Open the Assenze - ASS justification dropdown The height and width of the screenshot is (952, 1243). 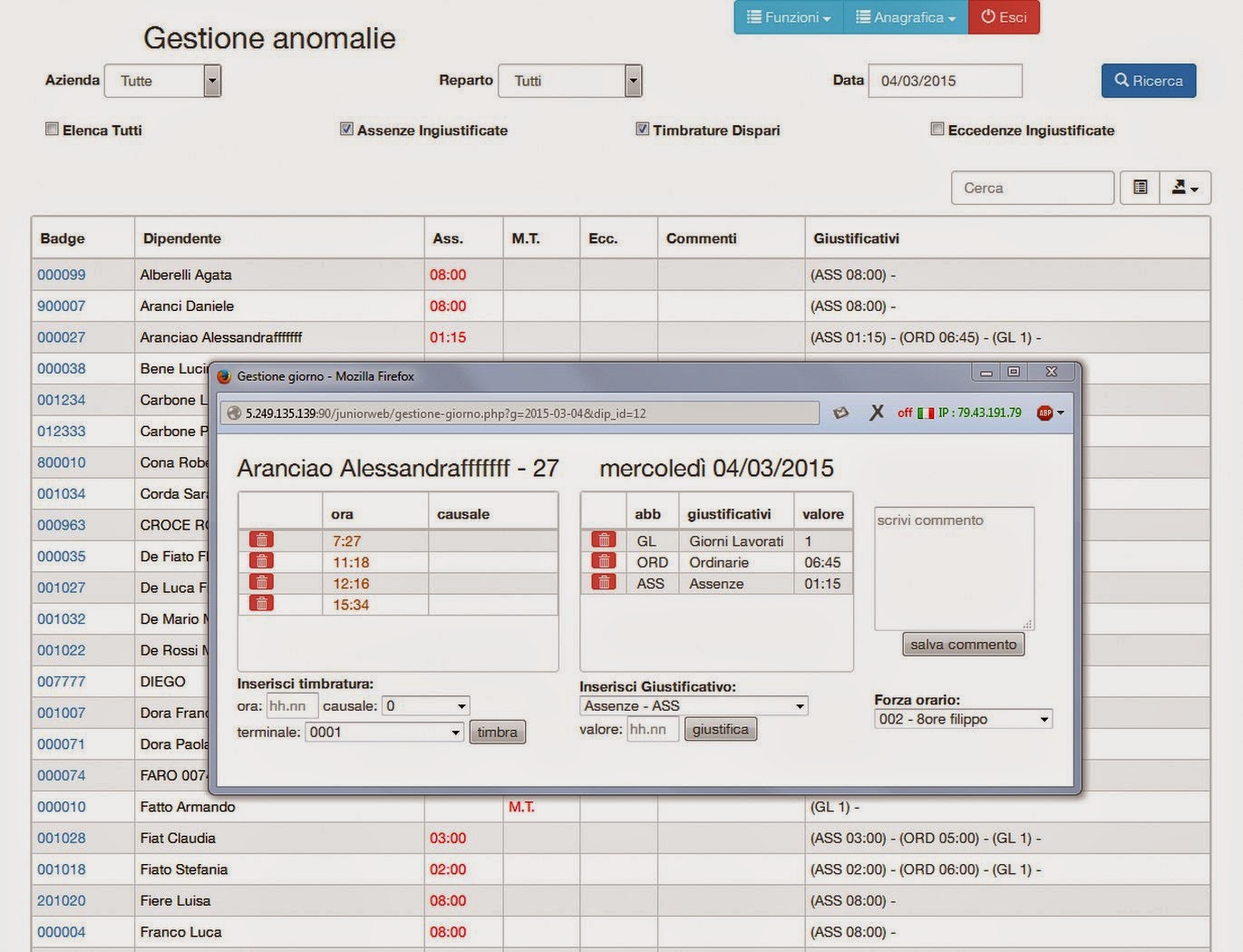coord(694,705)
